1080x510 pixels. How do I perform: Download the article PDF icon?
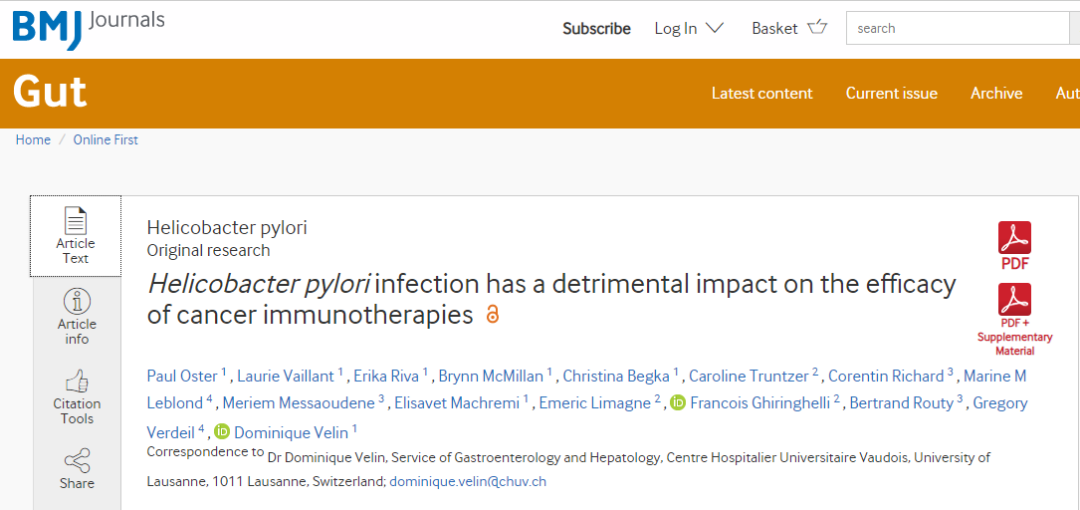[1015, 238]
